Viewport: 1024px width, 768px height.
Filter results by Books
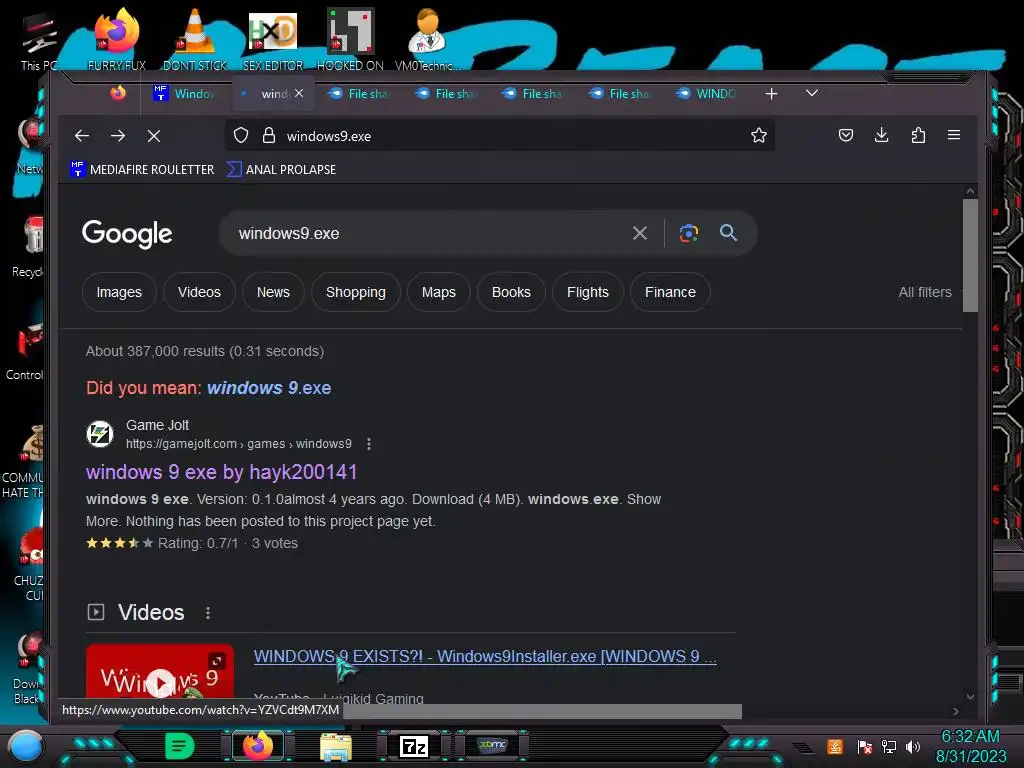click(x=511, y=292)
